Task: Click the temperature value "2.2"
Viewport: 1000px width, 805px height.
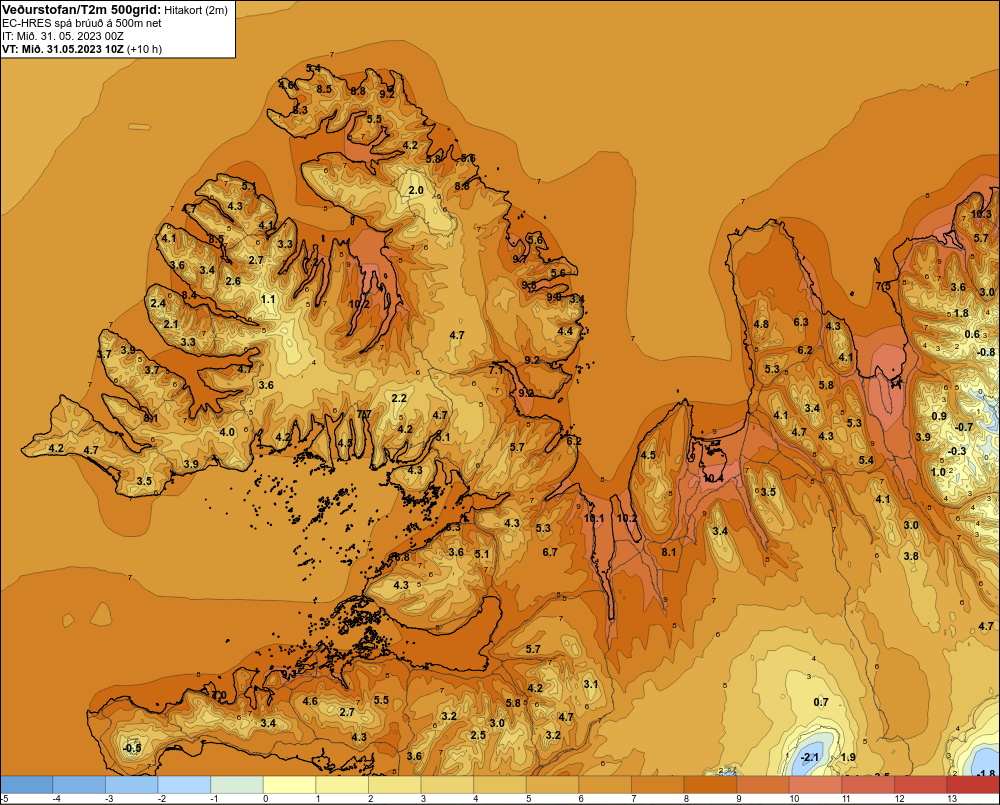Action: click(399, 398)
